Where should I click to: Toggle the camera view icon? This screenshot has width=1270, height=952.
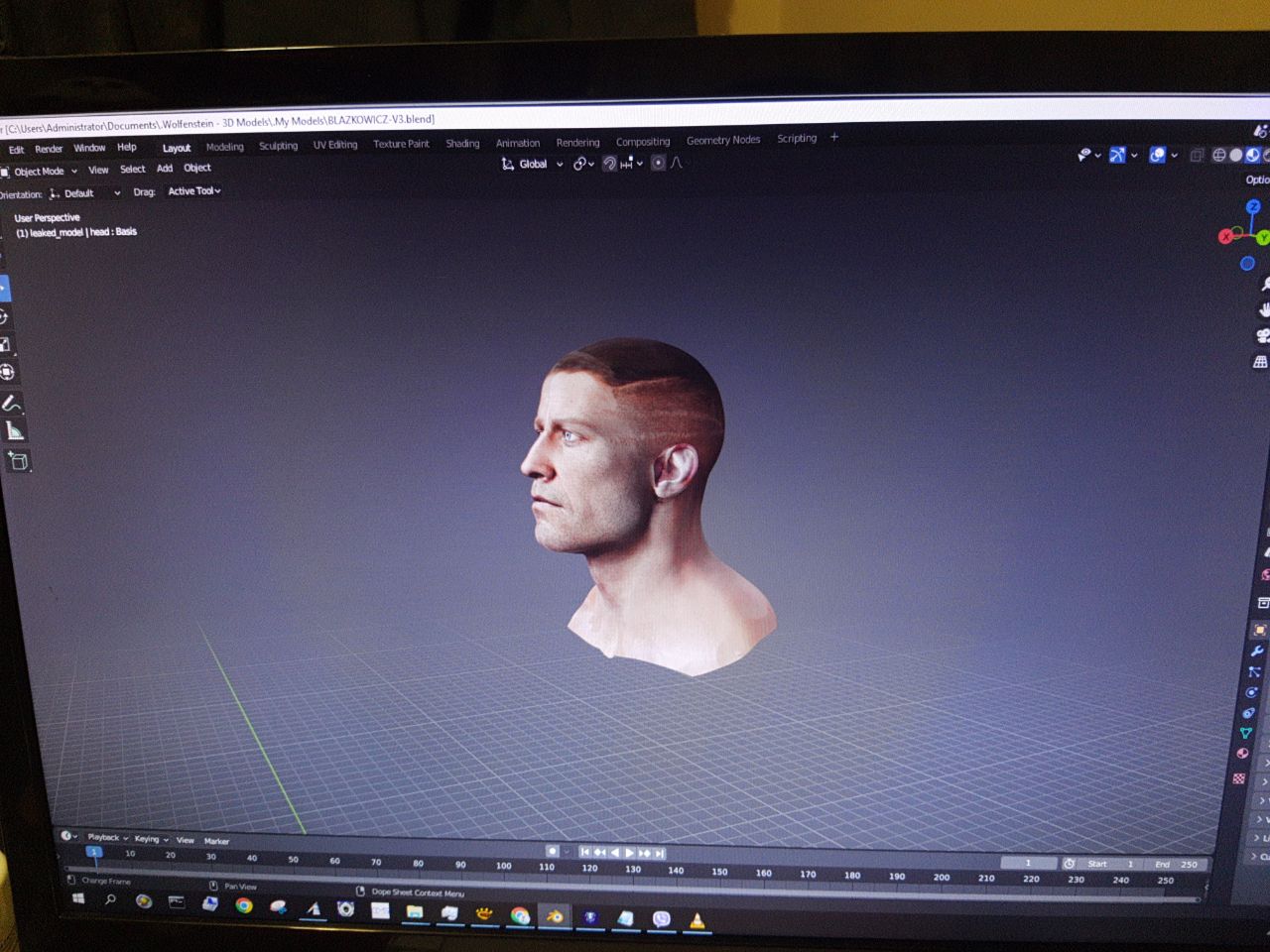pos(1263,336)
